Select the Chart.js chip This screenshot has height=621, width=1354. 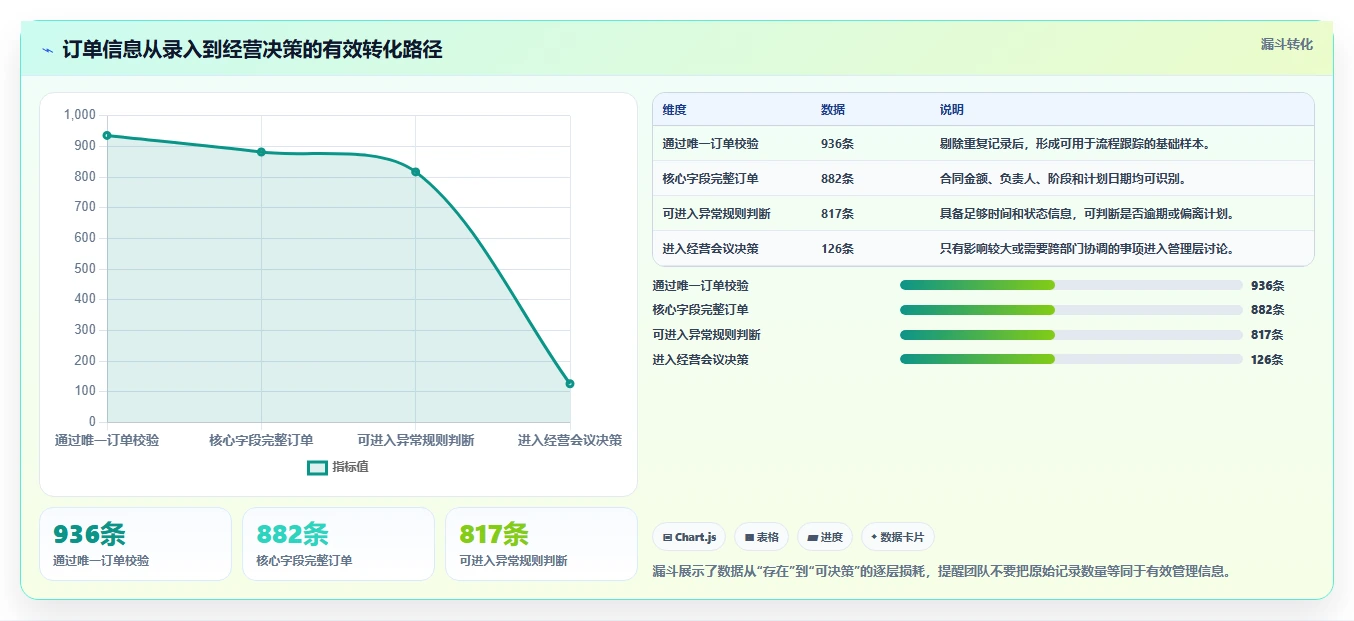tap(690, 537)
